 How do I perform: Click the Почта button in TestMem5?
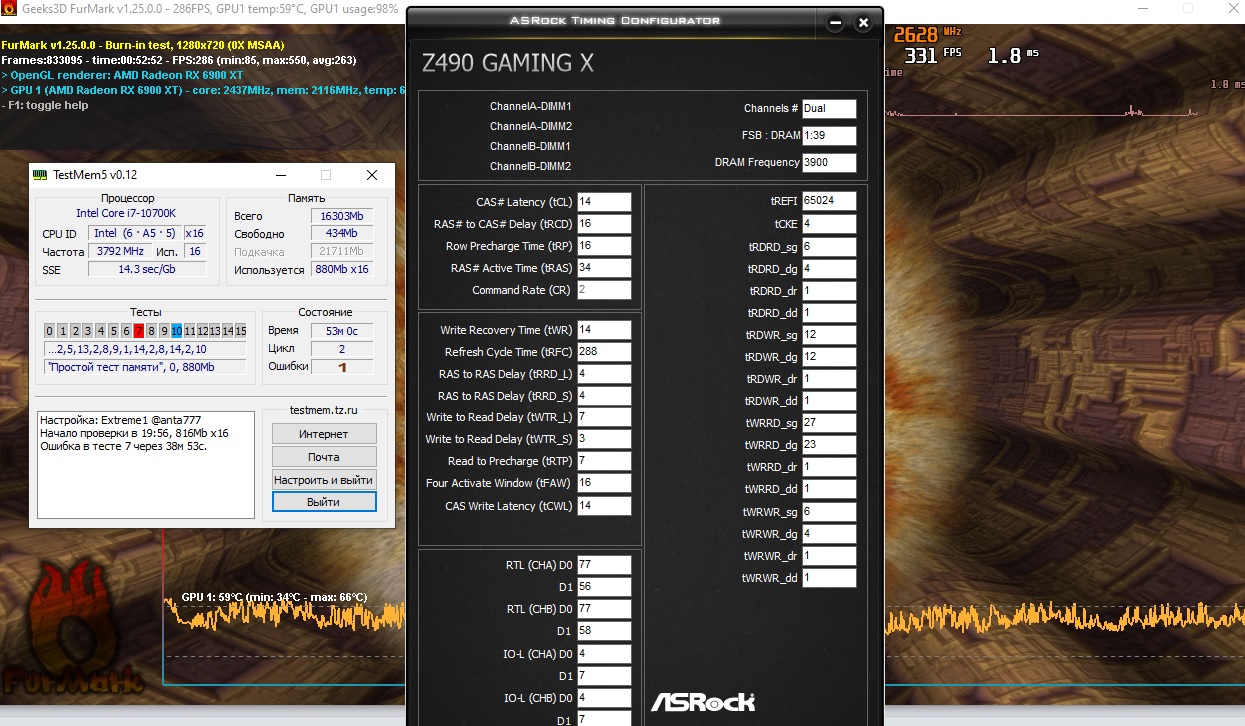point(323,457)
